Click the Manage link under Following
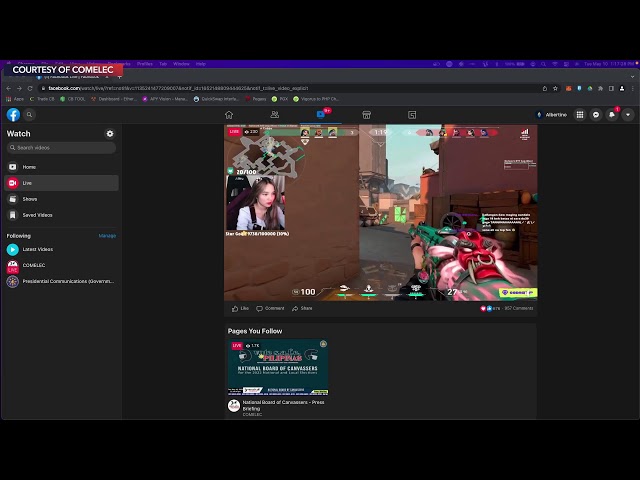The image size is (640, 480). tap(107, 236)
